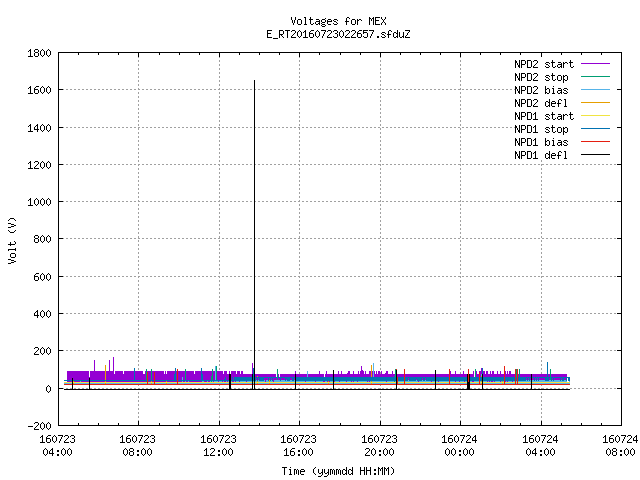Select the 'NPD1 bias' legend label
Screen dimensions: 640x480
point(541,142)
